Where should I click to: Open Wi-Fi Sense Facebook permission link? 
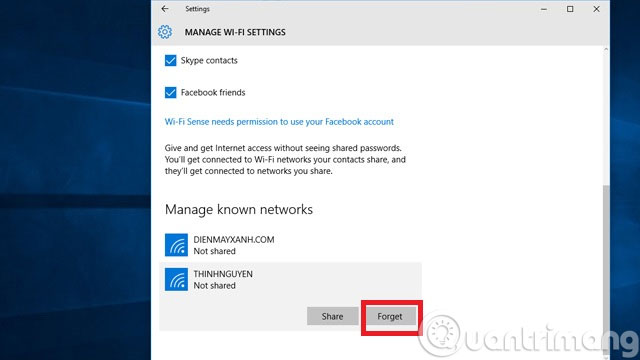pyautogui.click(x=279, y=122)
